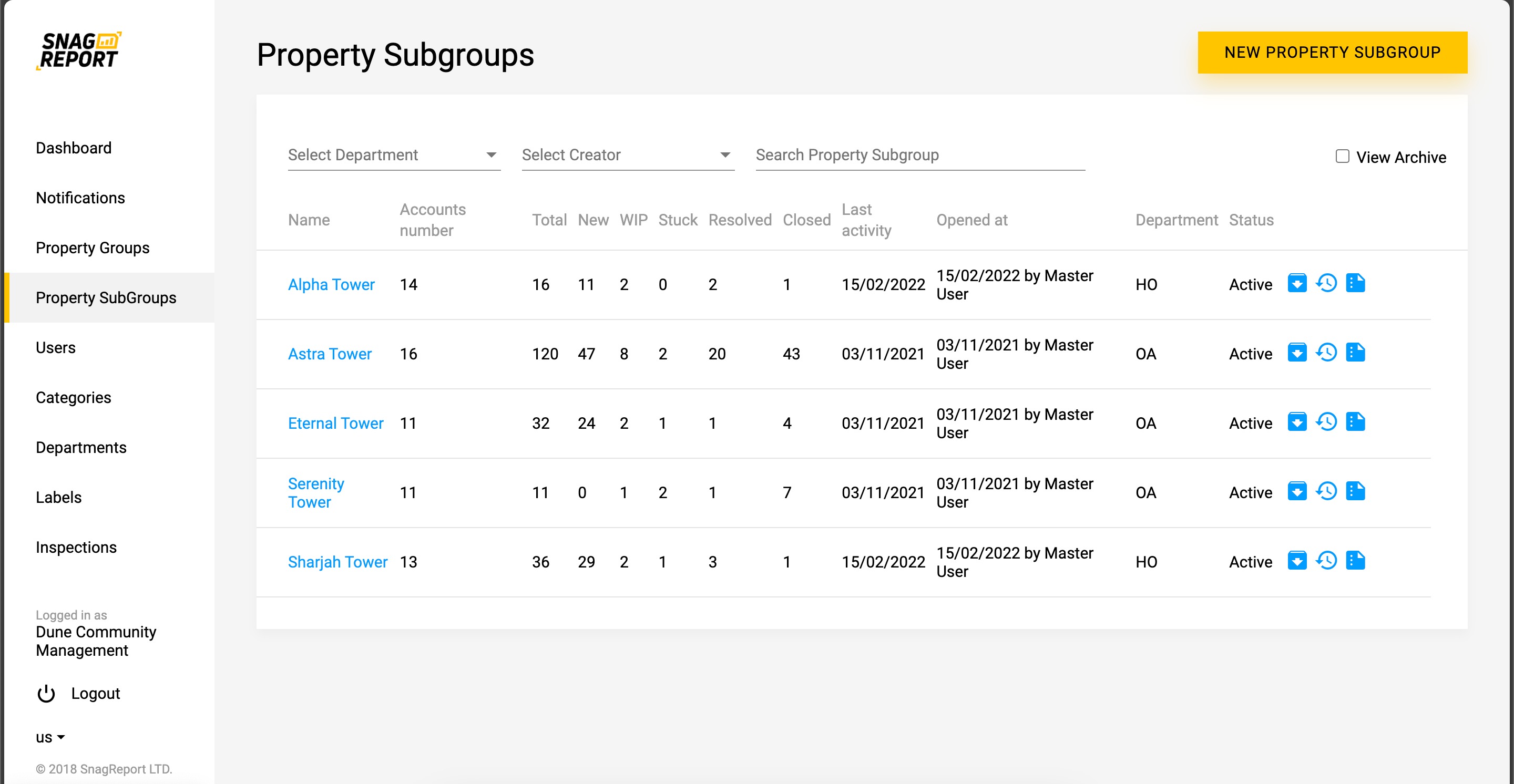Click the Opened at column header
1514x784 pixels.
971,220
